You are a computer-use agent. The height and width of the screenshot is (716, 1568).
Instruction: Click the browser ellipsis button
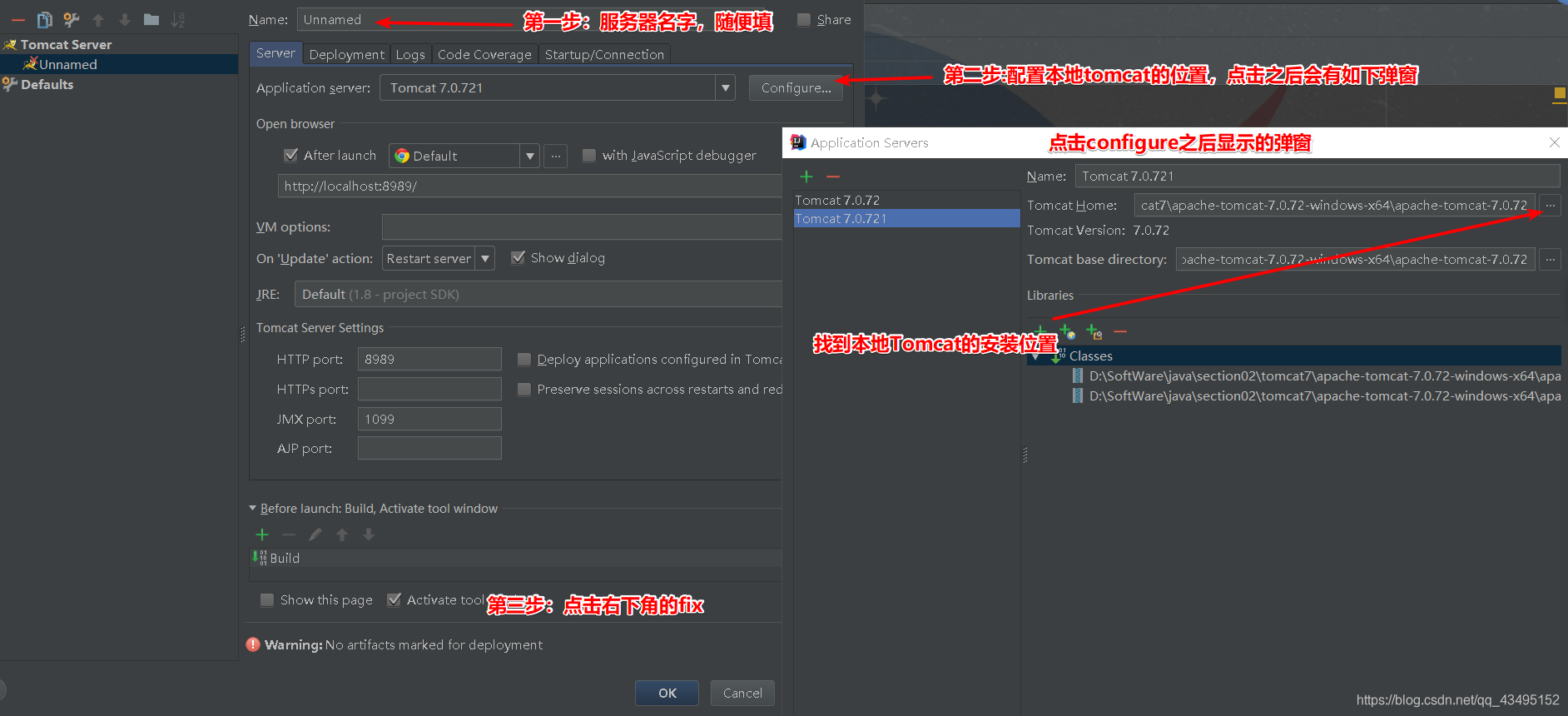coord(556,156)
